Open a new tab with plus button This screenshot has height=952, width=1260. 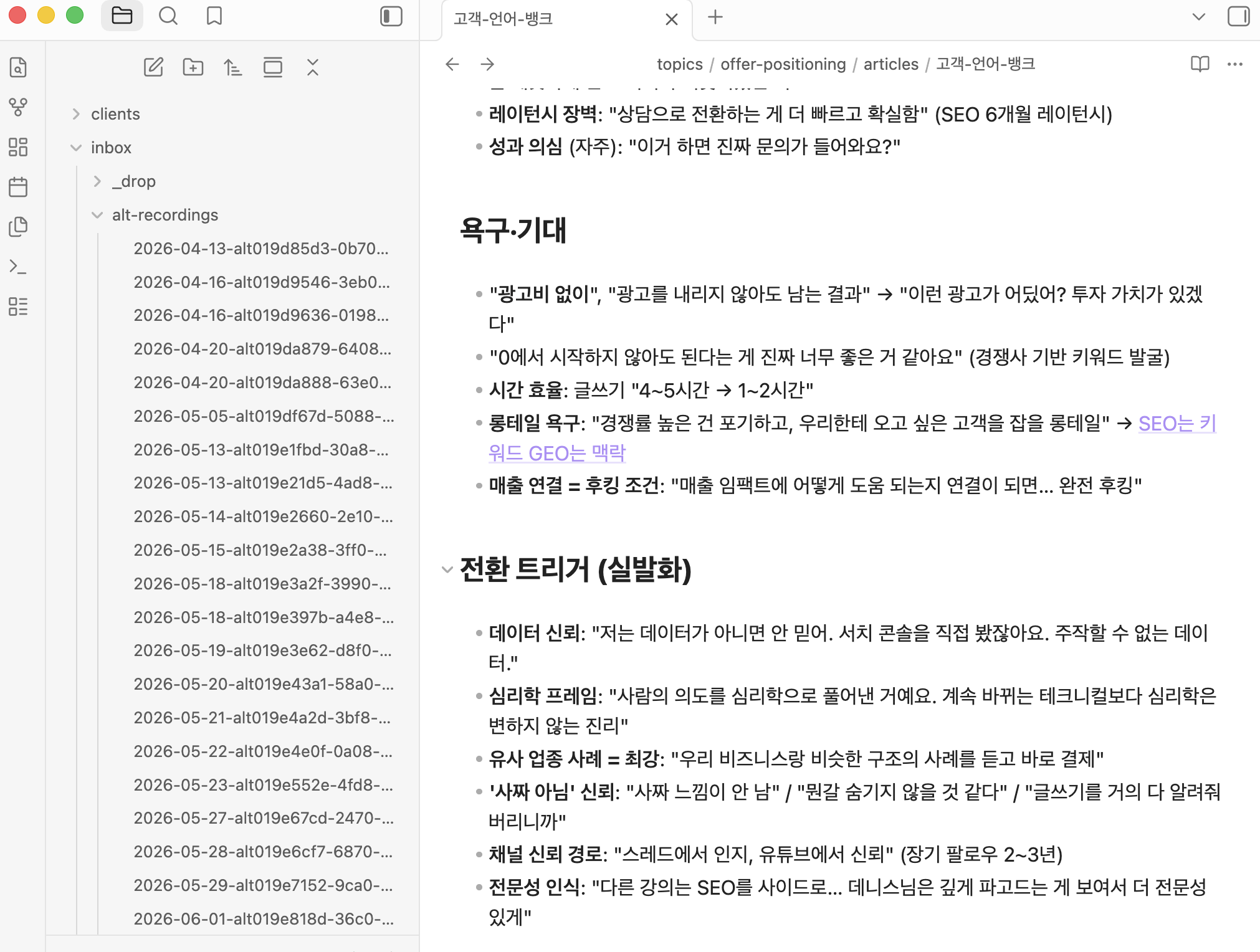(x=715, y=17)
